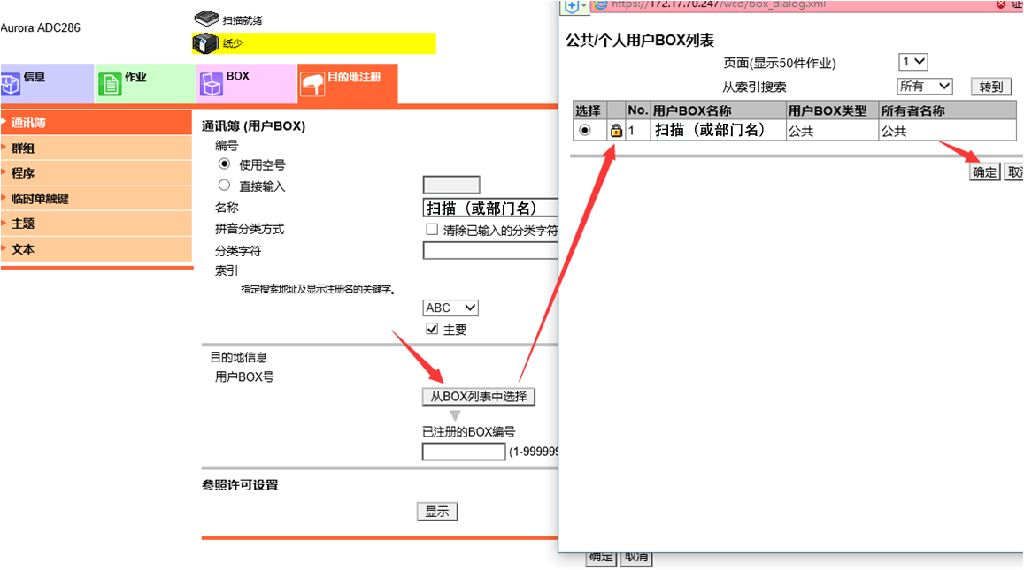Click the paper-low printer icon

coord(205,44)
